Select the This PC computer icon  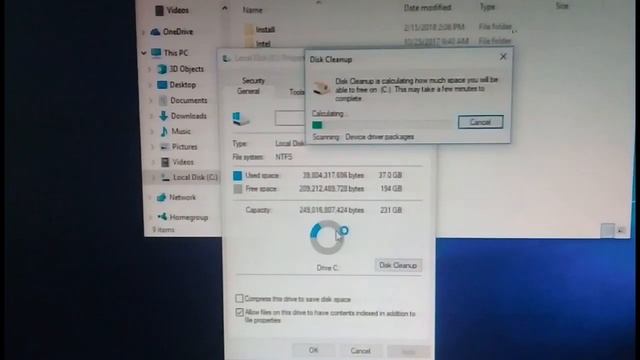tap(156, 53)
